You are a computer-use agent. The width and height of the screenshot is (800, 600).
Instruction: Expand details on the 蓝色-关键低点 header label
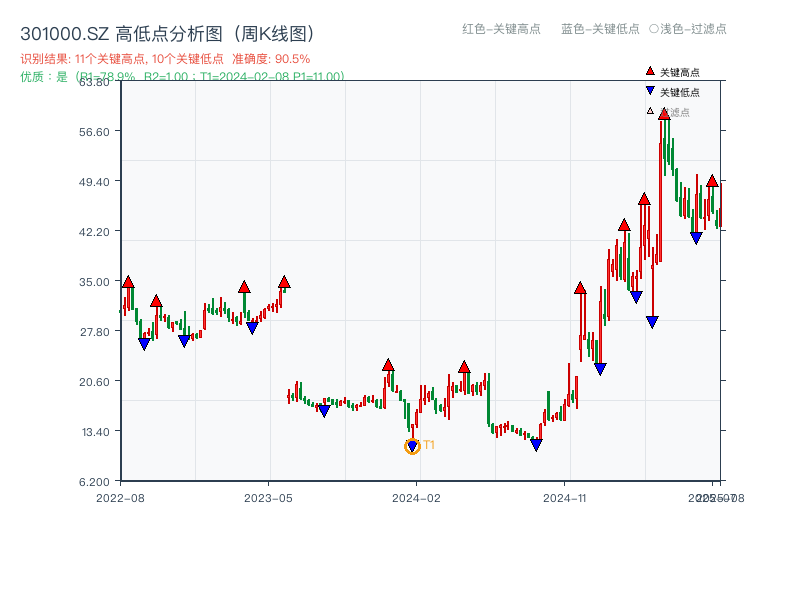point(601,28)
